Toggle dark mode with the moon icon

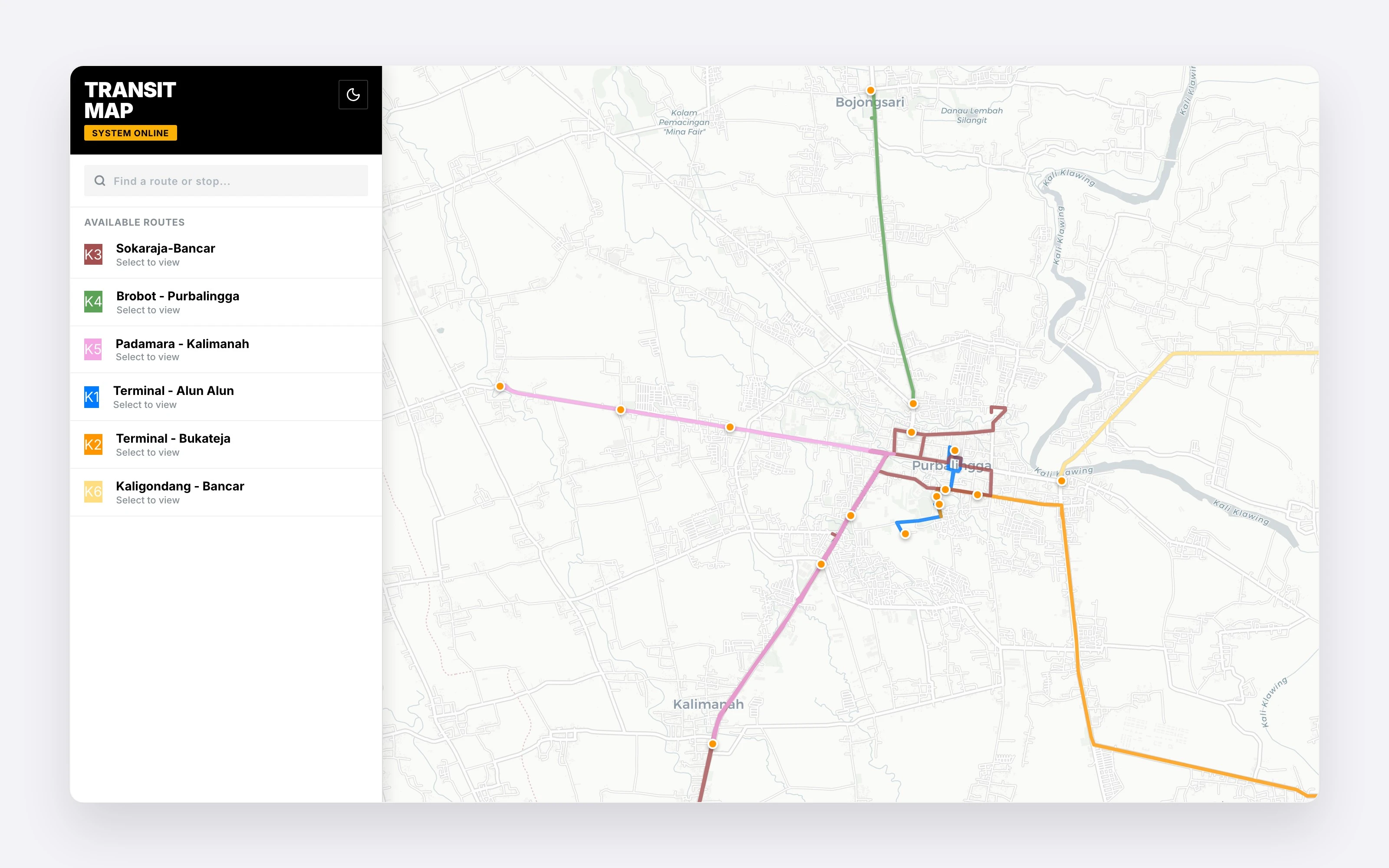352,94
